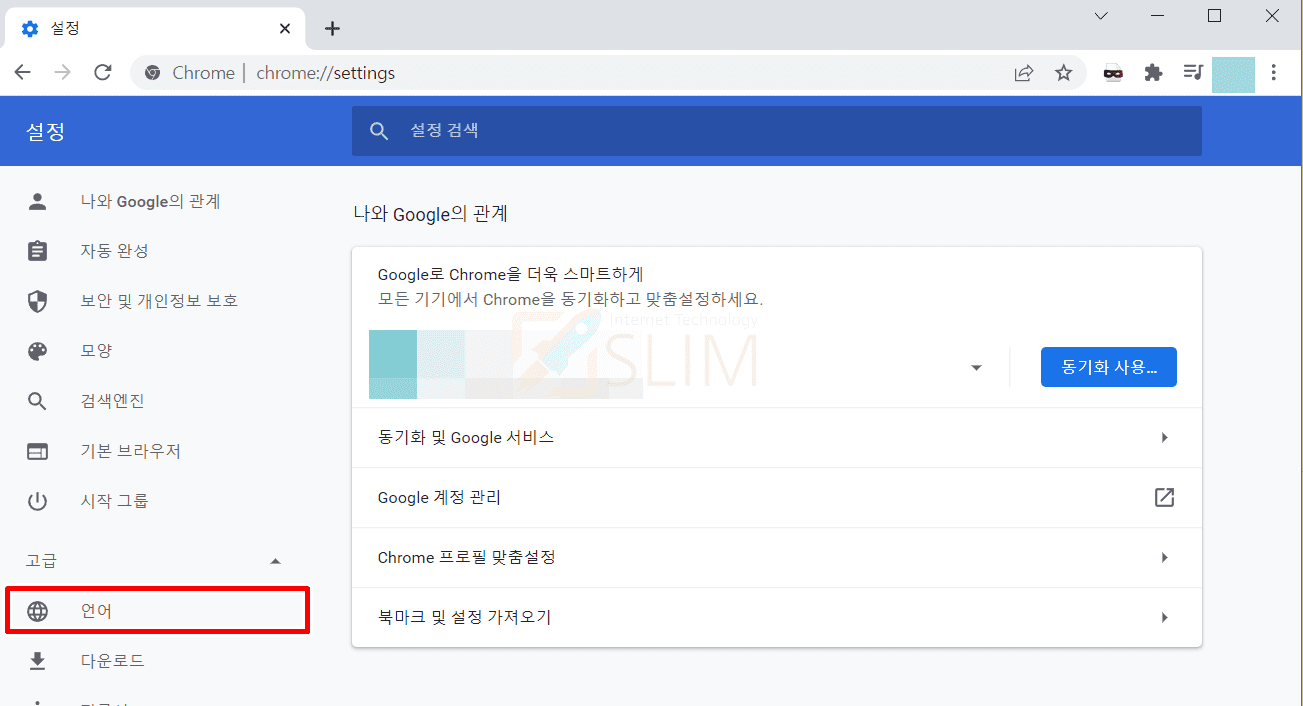Click the browser forward arrow
The width and height of the screenshot is (1303, 706).
pyautogui.click(x=62, y=72)
